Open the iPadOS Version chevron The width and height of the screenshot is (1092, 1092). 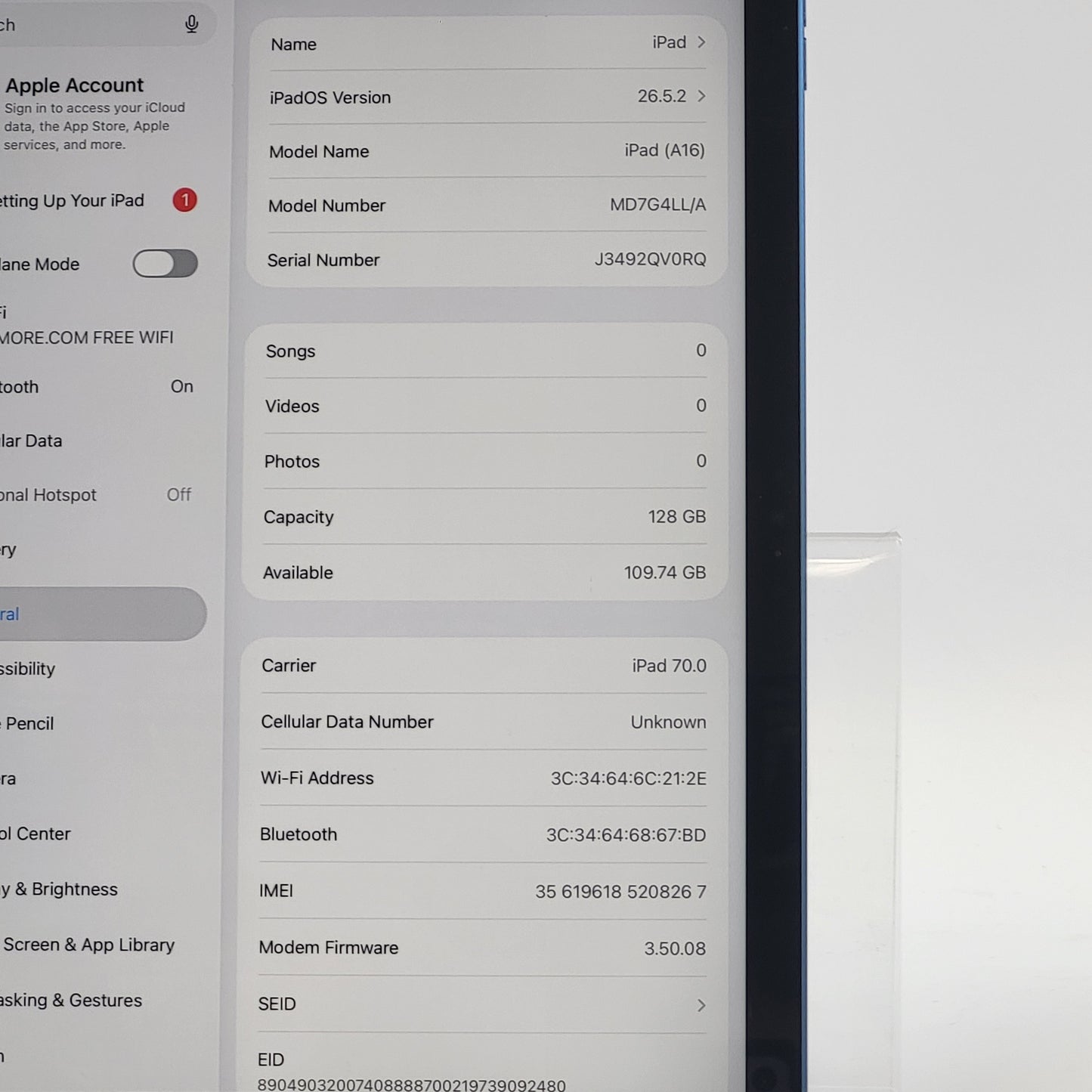pyautogui.click(x=701, y=96)
